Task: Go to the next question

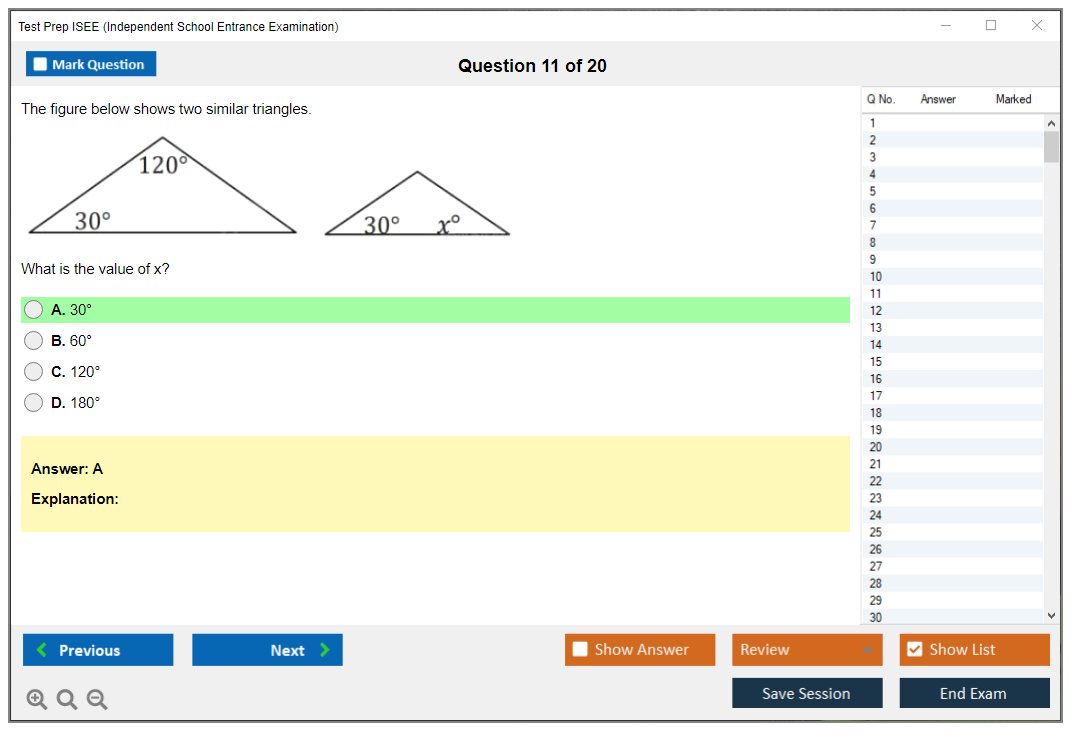Action: coord(267,650)
